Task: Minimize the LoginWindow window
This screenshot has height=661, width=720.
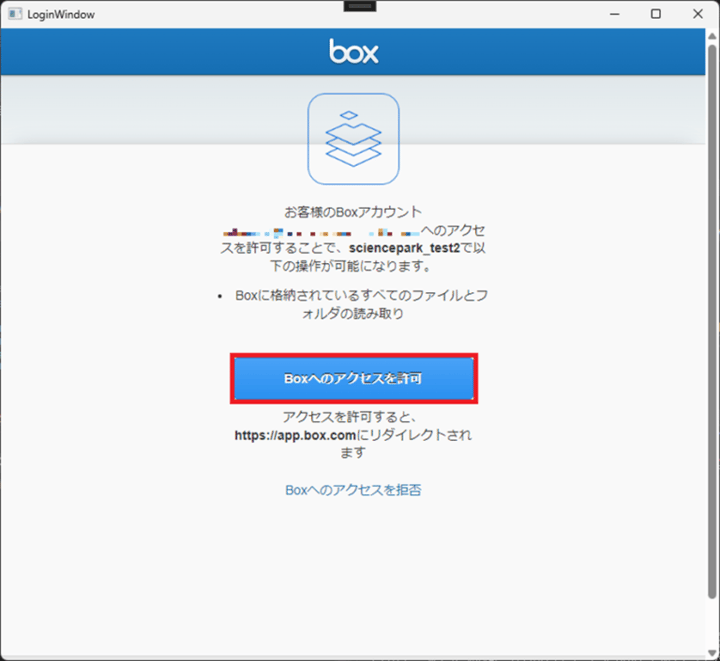Action: click(611, 14)
